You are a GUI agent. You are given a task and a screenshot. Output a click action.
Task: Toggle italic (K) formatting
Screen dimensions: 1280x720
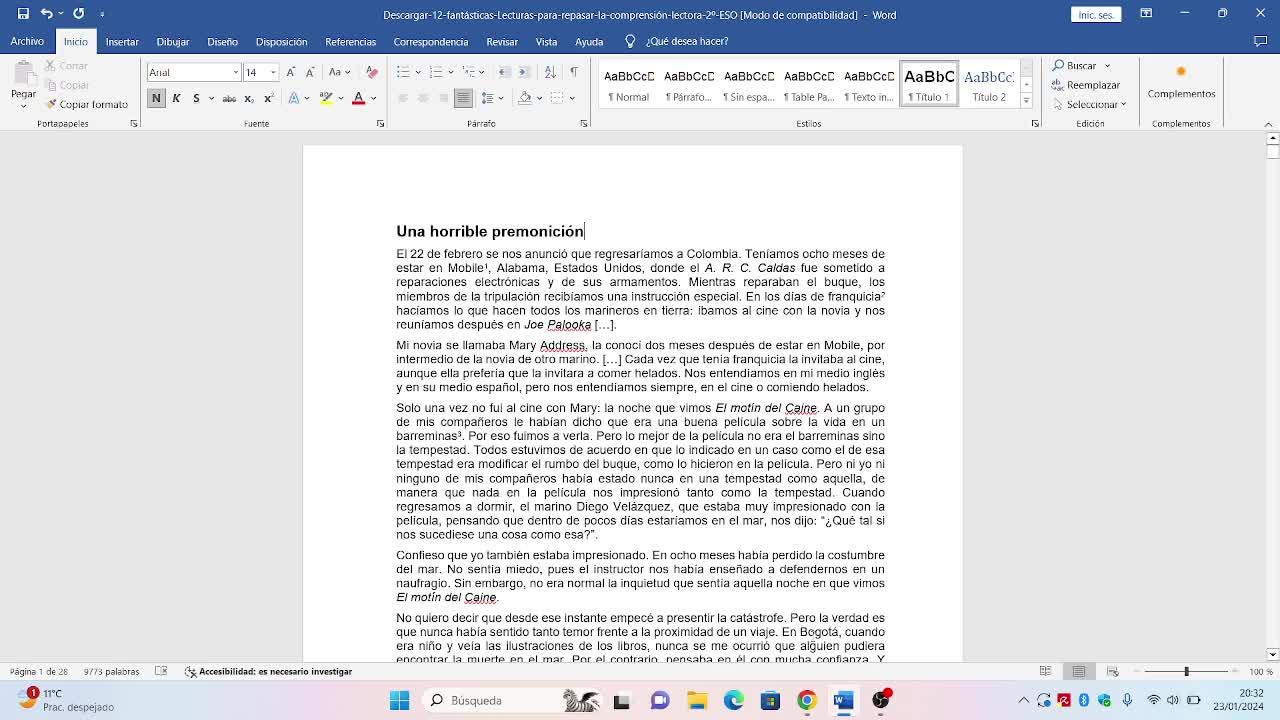176,98
